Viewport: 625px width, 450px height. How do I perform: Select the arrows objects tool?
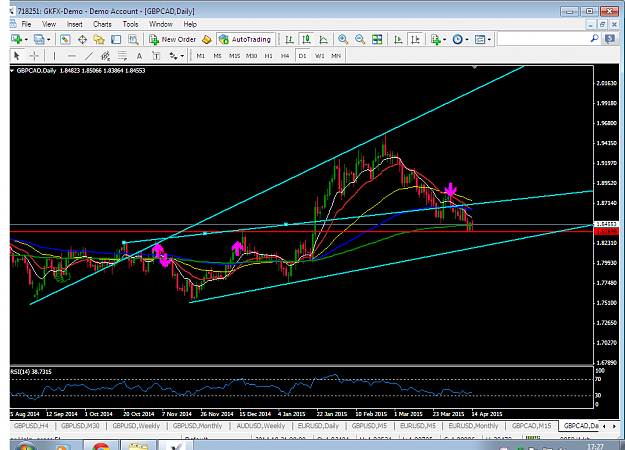[173, 56]
